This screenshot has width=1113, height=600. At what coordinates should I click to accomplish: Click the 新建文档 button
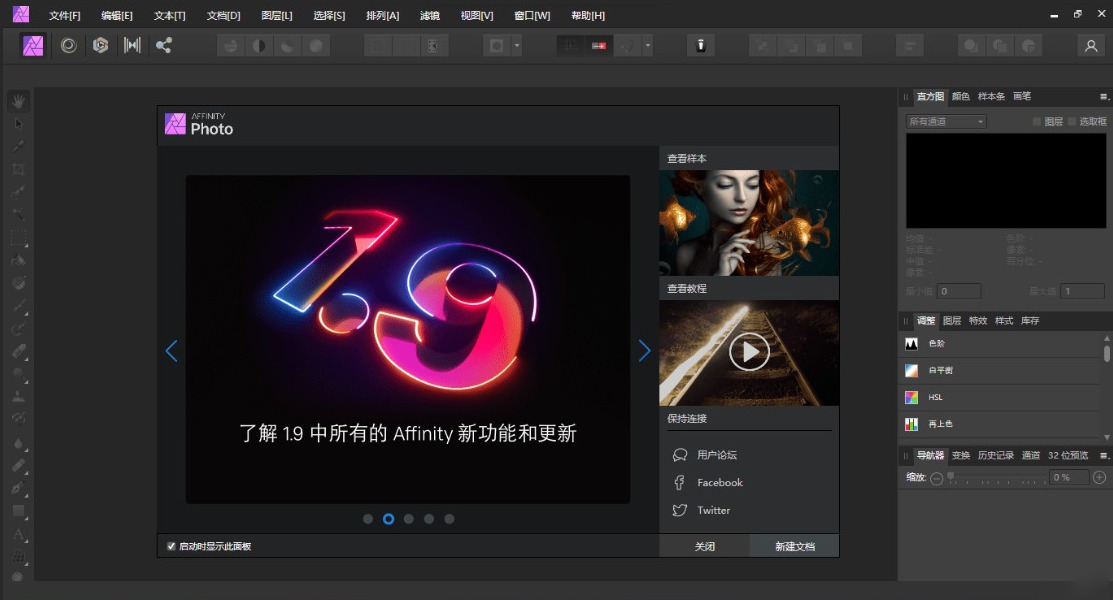point(795,546)
